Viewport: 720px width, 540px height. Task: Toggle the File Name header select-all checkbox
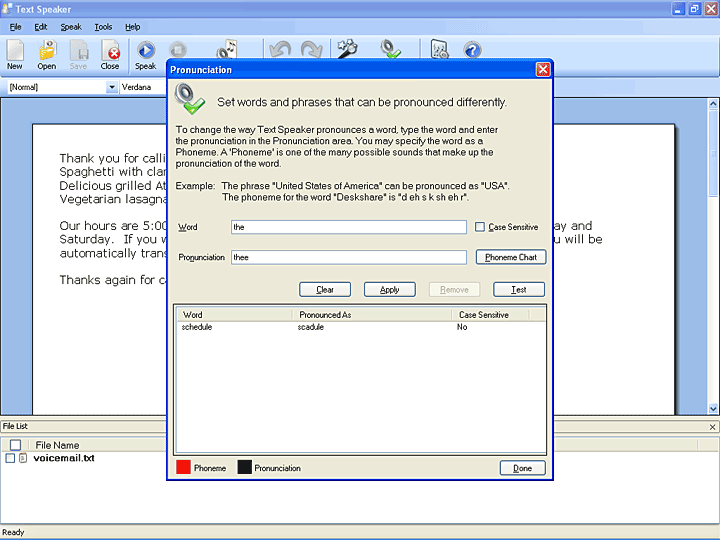click(x=16, y=444)
